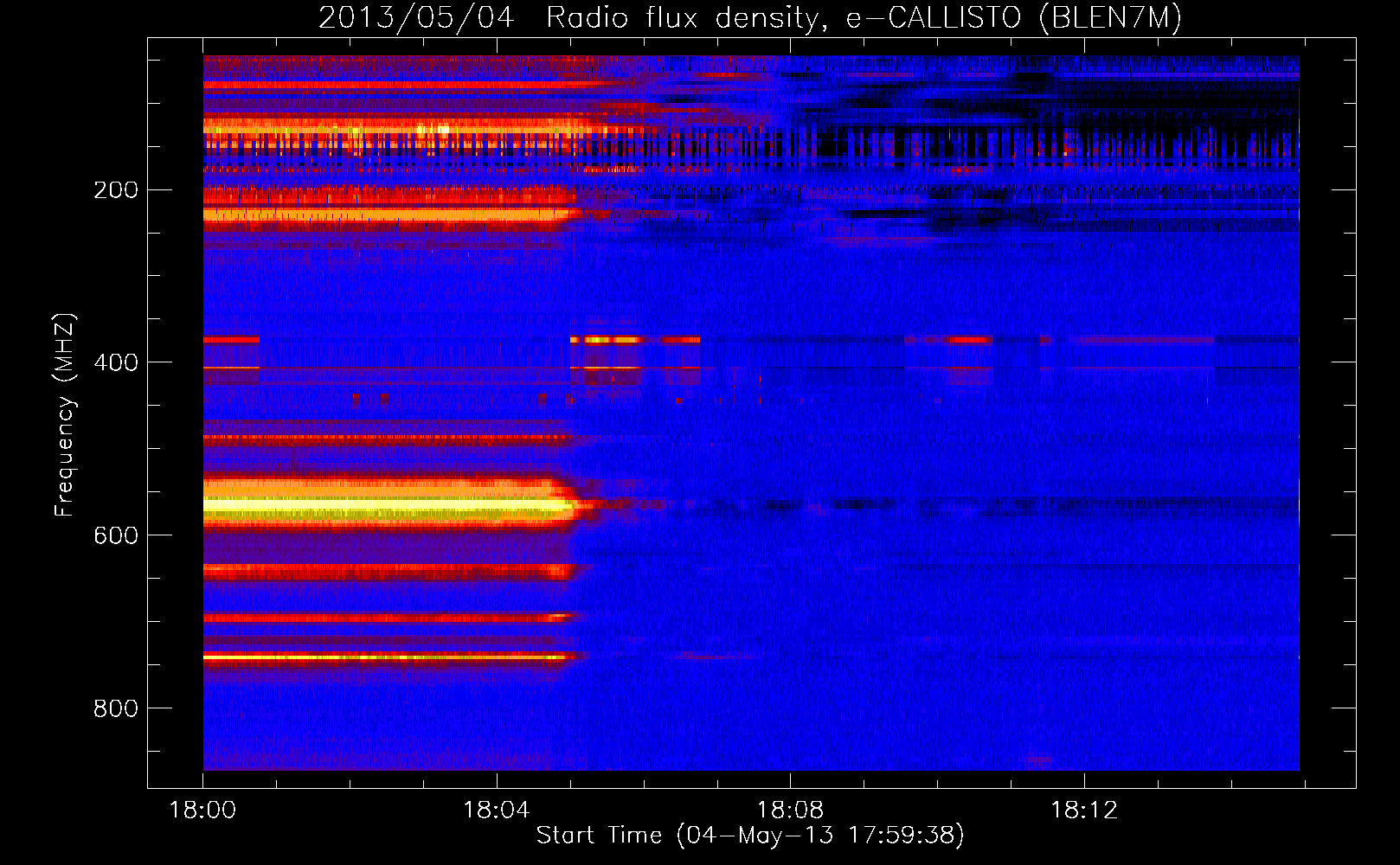Click the plot title '2013/05/04 Radio flux density'
Viewport: 1400px width, 865px height.
[x=750, y=18]
